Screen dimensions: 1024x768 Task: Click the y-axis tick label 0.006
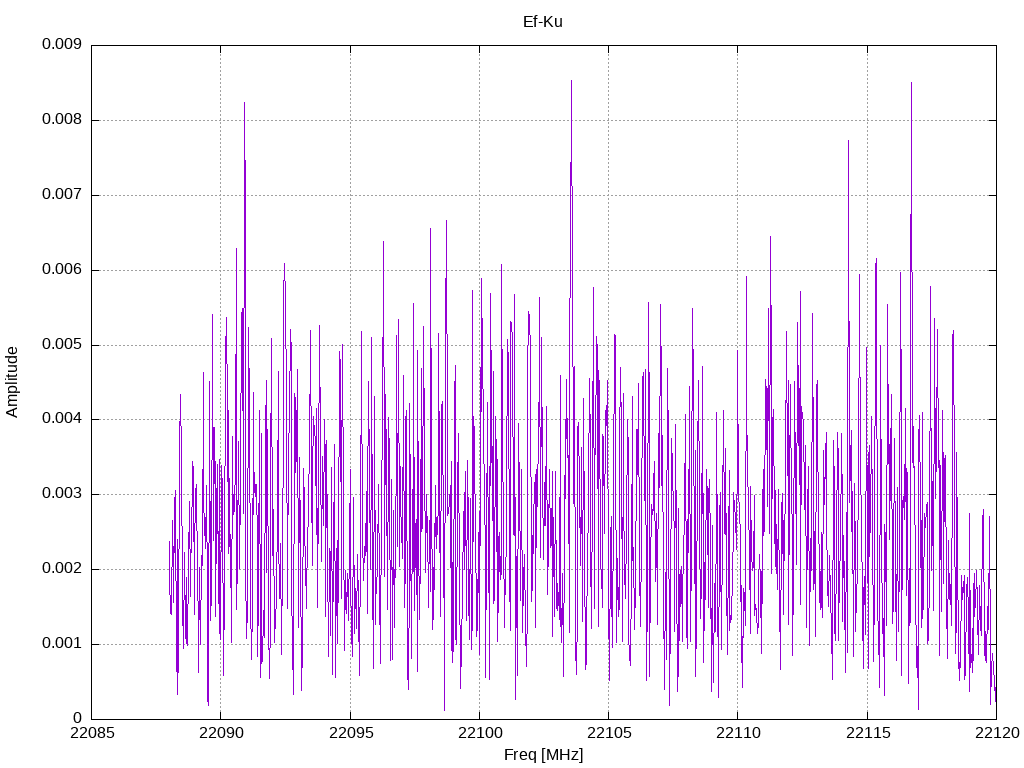62,270
